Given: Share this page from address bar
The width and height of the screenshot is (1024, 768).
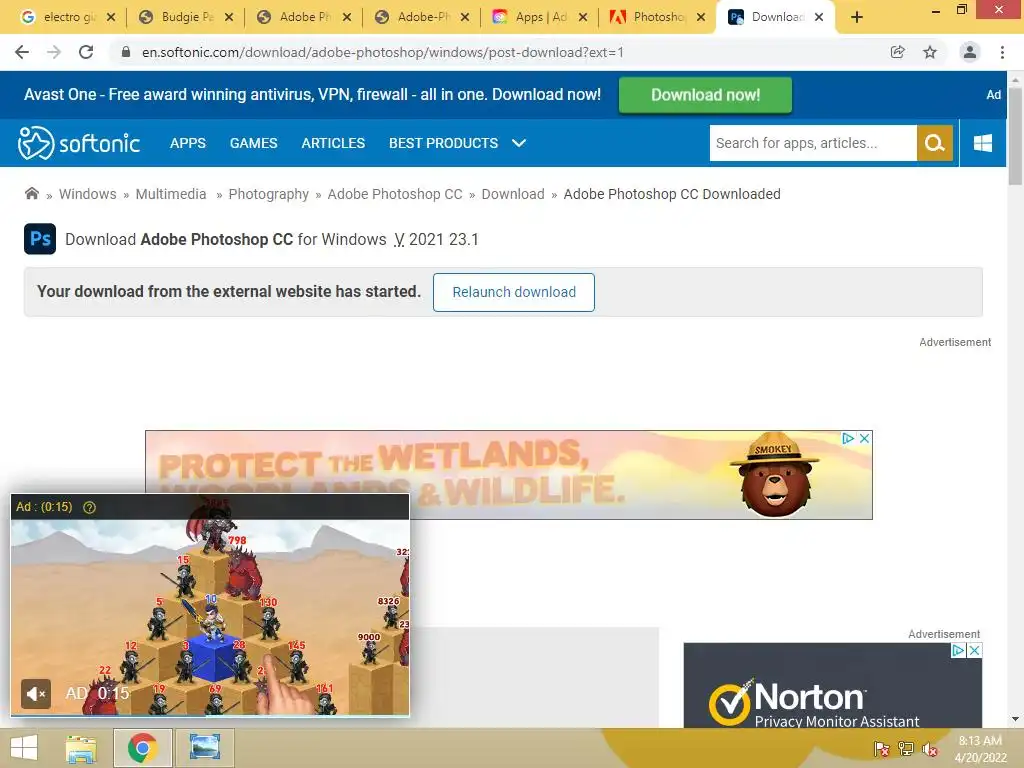Looking at the screenshot, I should pyautogui.click(x=898, y=52).
